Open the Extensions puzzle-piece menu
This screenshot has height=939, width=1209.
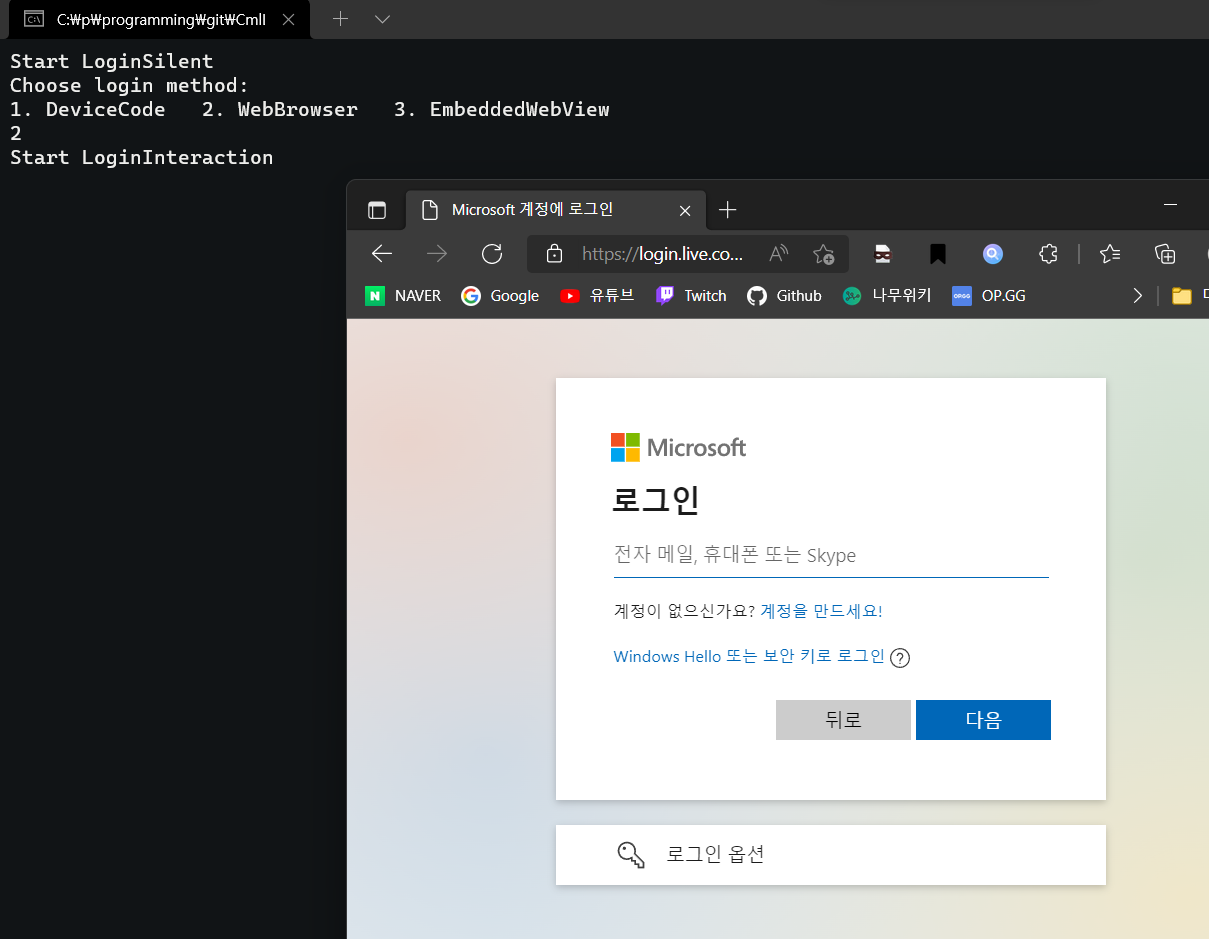point(1048,254)
